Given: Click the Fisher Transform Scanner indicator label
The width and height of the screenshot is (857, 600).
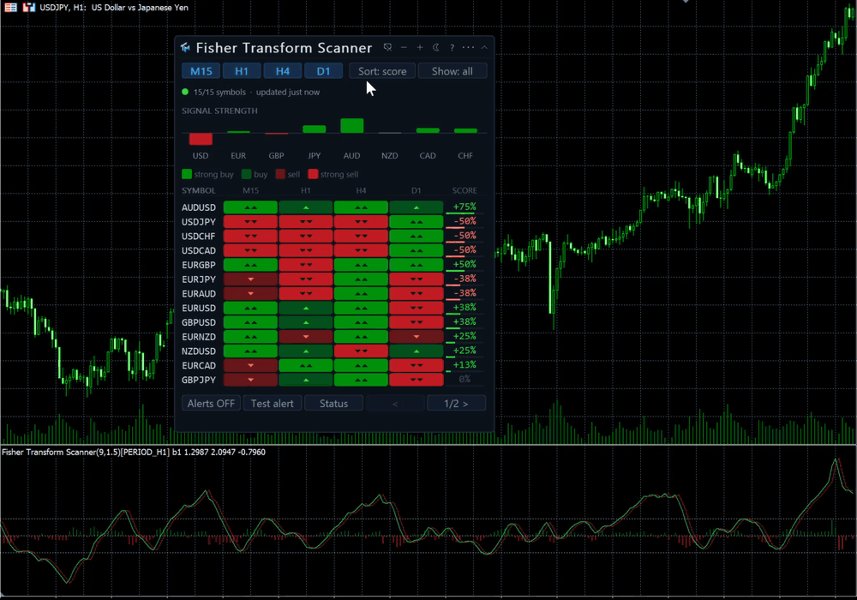Looking at the screenshot, I should point(133,452).
